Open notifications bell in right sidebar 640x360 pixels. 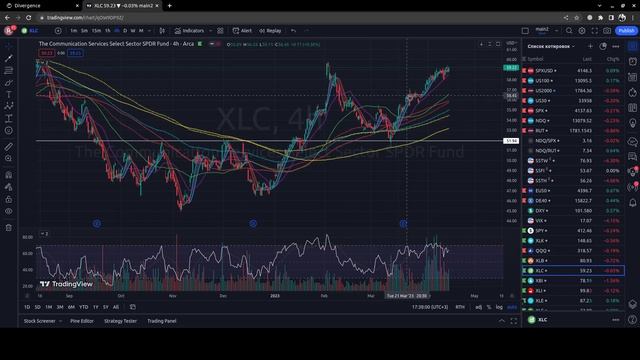tap(633, 202)
